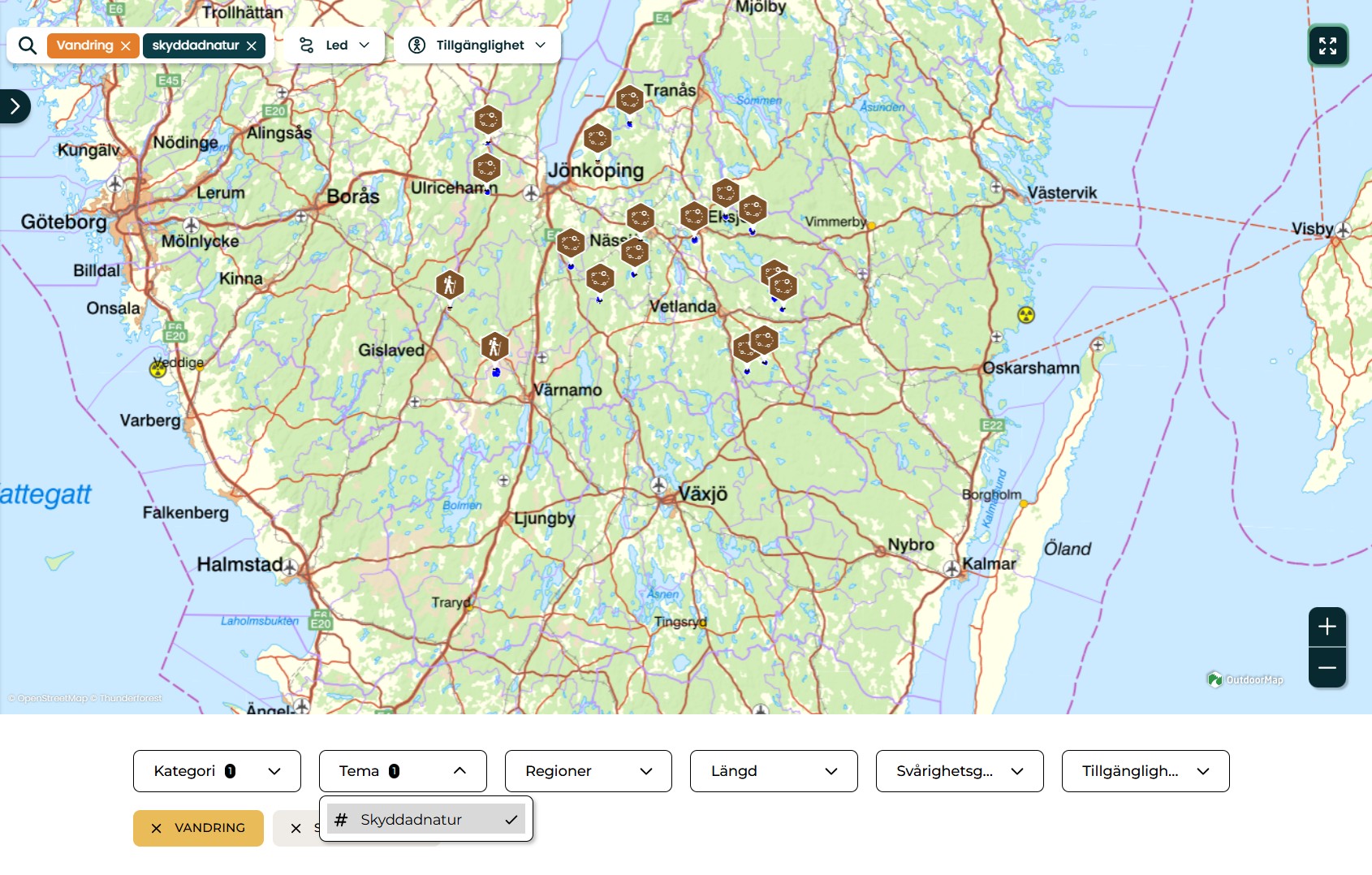Zoom out on the map
This screenshot has height=875, width=1372.
point(1327,668)
